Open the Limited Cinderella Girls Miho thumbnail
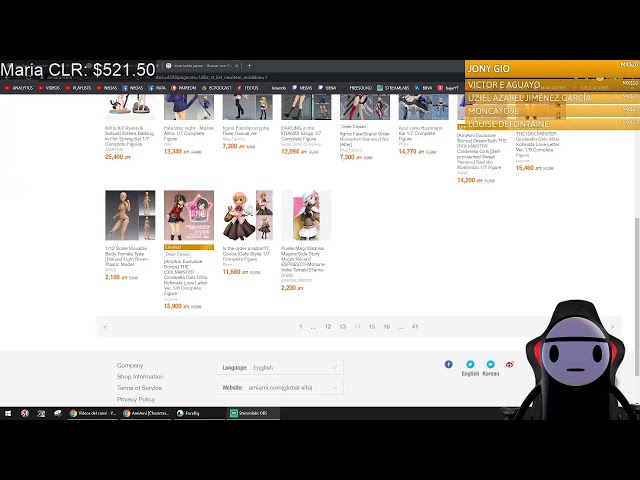640x480 pixels. tap(189, 215)
